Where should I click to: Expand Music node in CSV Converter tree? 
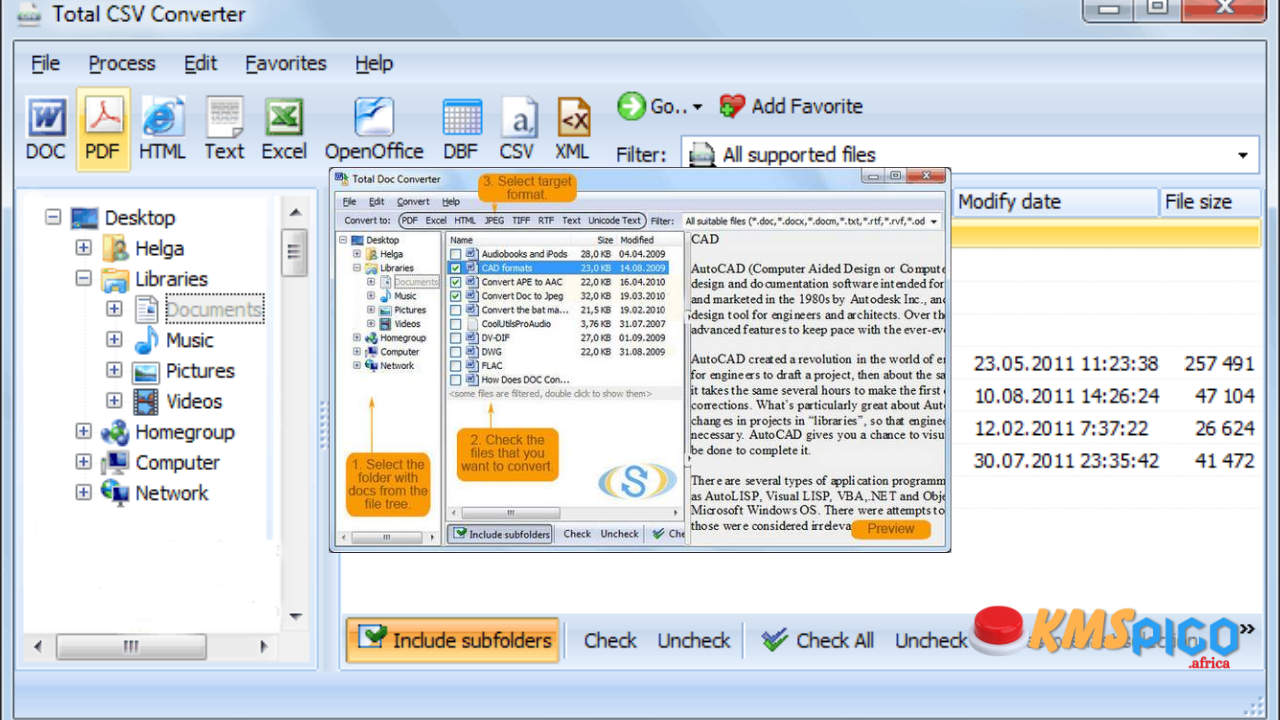[114, 340]
